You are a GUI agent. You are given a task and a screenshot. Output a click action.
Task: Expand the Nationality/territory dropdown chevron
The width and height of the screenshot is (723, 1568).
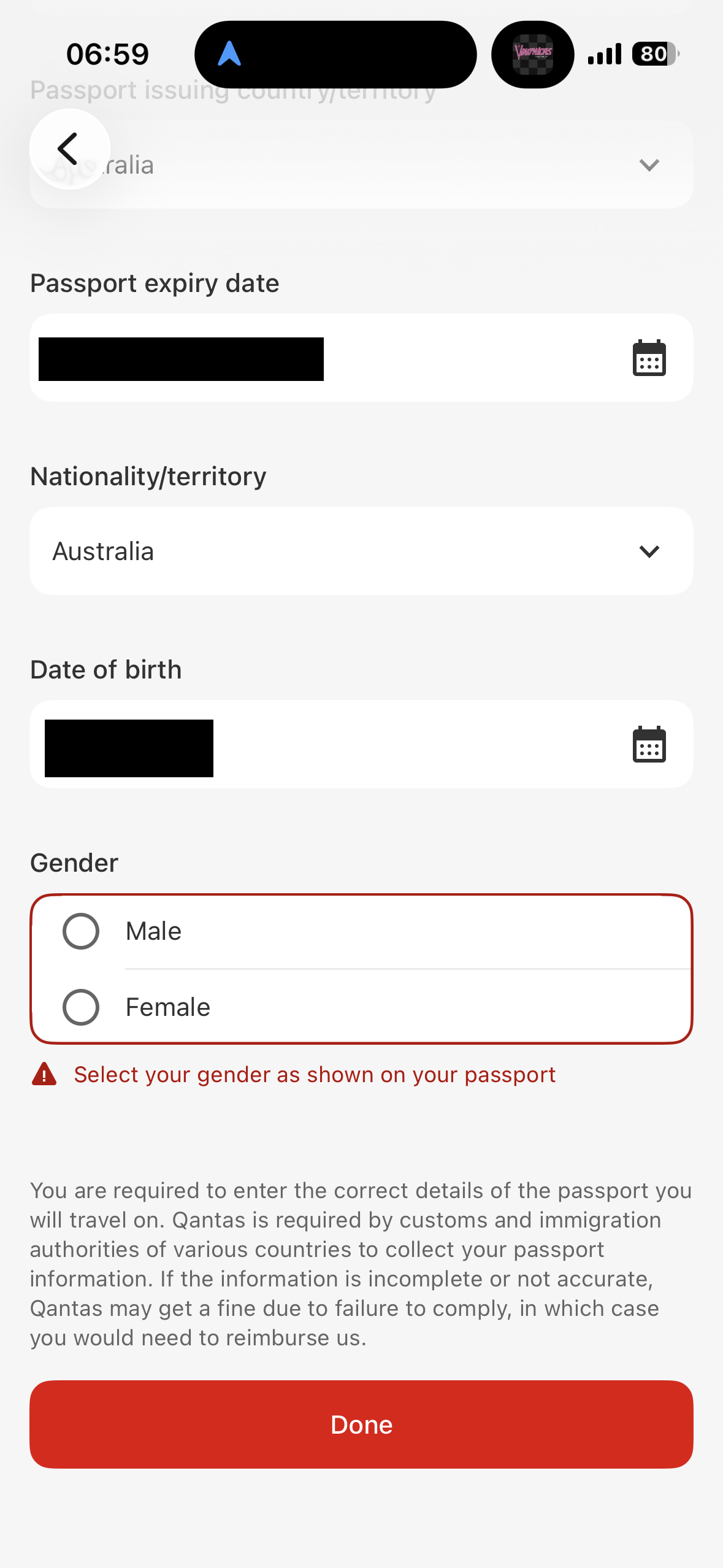tap(649, 551)
